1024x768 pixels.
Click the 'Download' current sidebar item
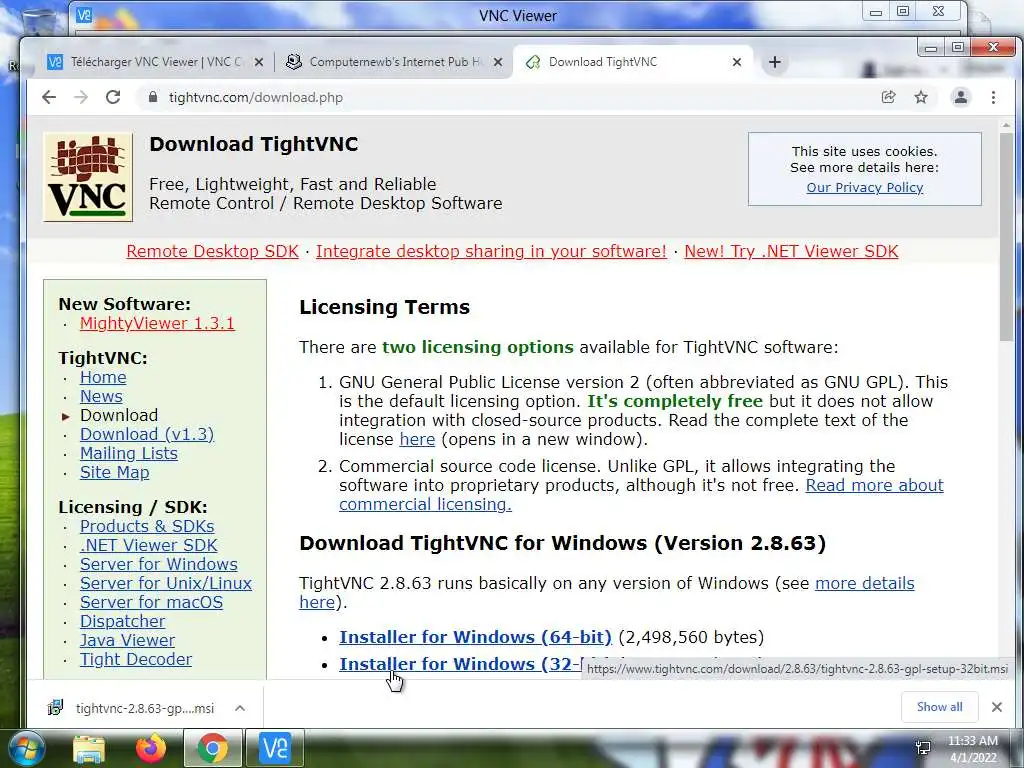(119, 415)
